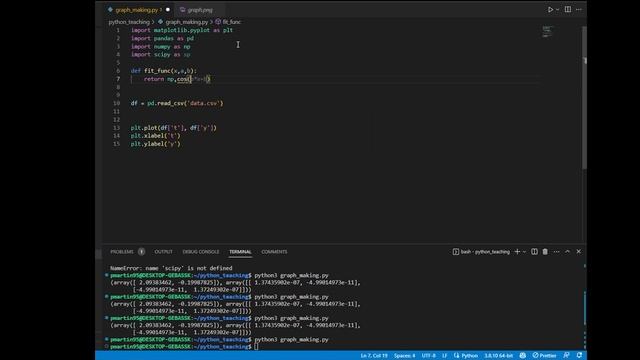Open the editor More Actions ellipsis
Screen dimensions: 640x360
[x=579, y=9]
